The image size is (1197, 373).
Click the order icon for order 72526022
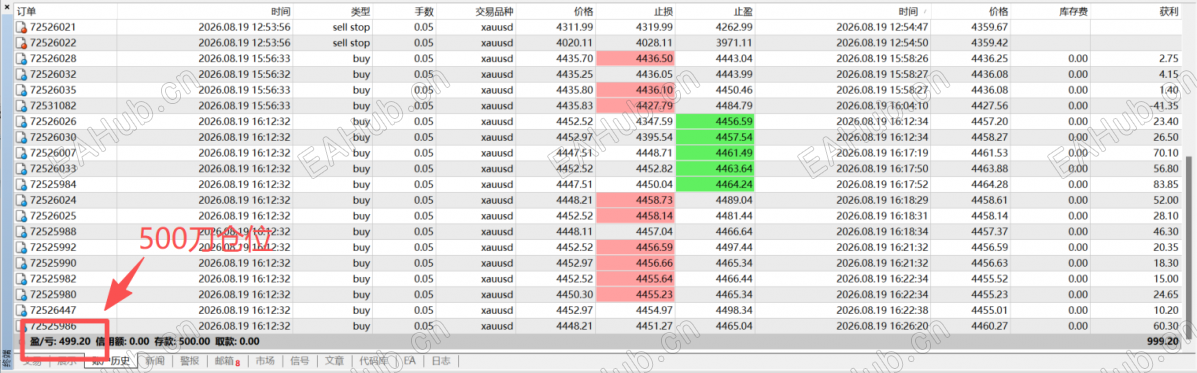coord(21,43)
